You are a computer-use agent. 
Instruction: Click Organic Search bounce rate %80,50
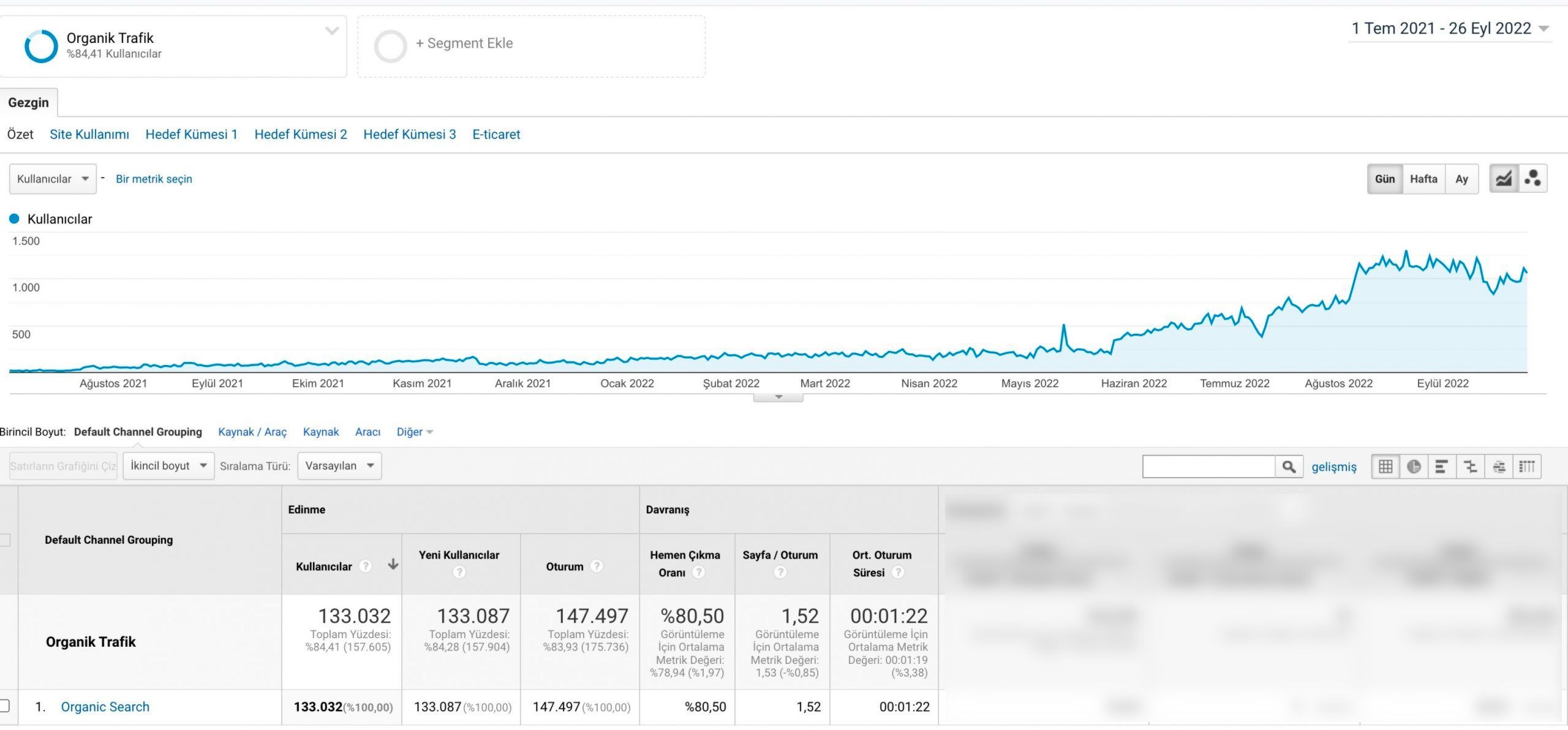[705, 707]
